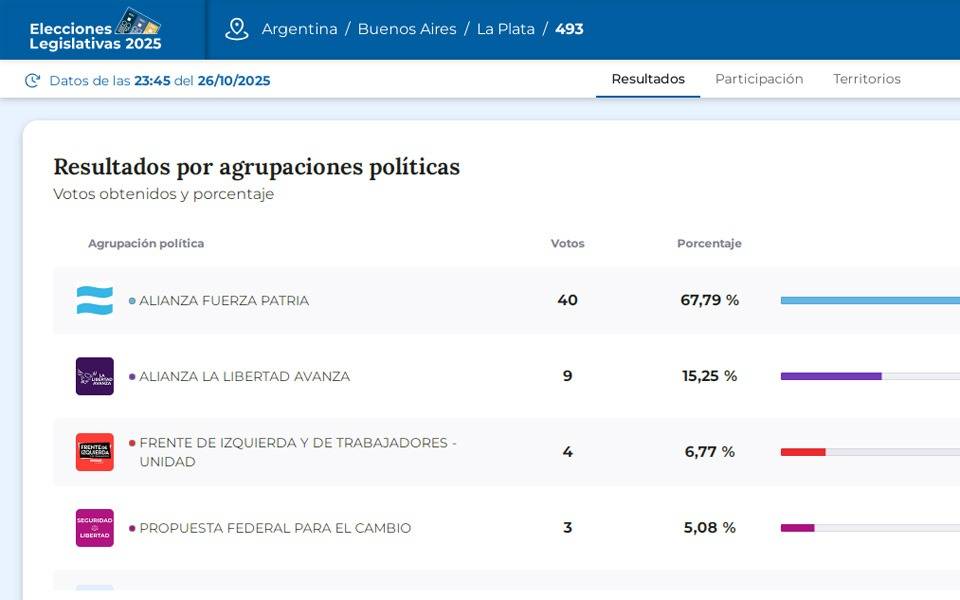Switch to the Participación tab
Image resolution: width=960 pixels, height=600 pixels.
click(759, 79)
